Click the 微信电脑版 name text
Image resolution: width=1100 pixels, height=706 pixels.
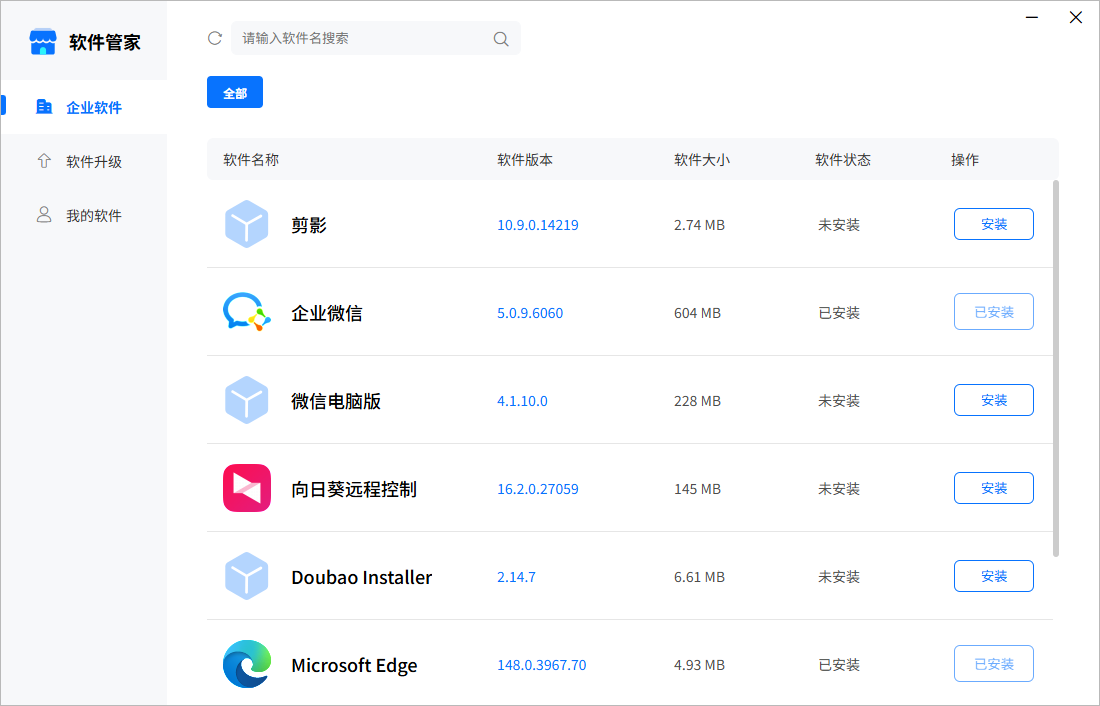pyautogui.click(x=336, y=401)
